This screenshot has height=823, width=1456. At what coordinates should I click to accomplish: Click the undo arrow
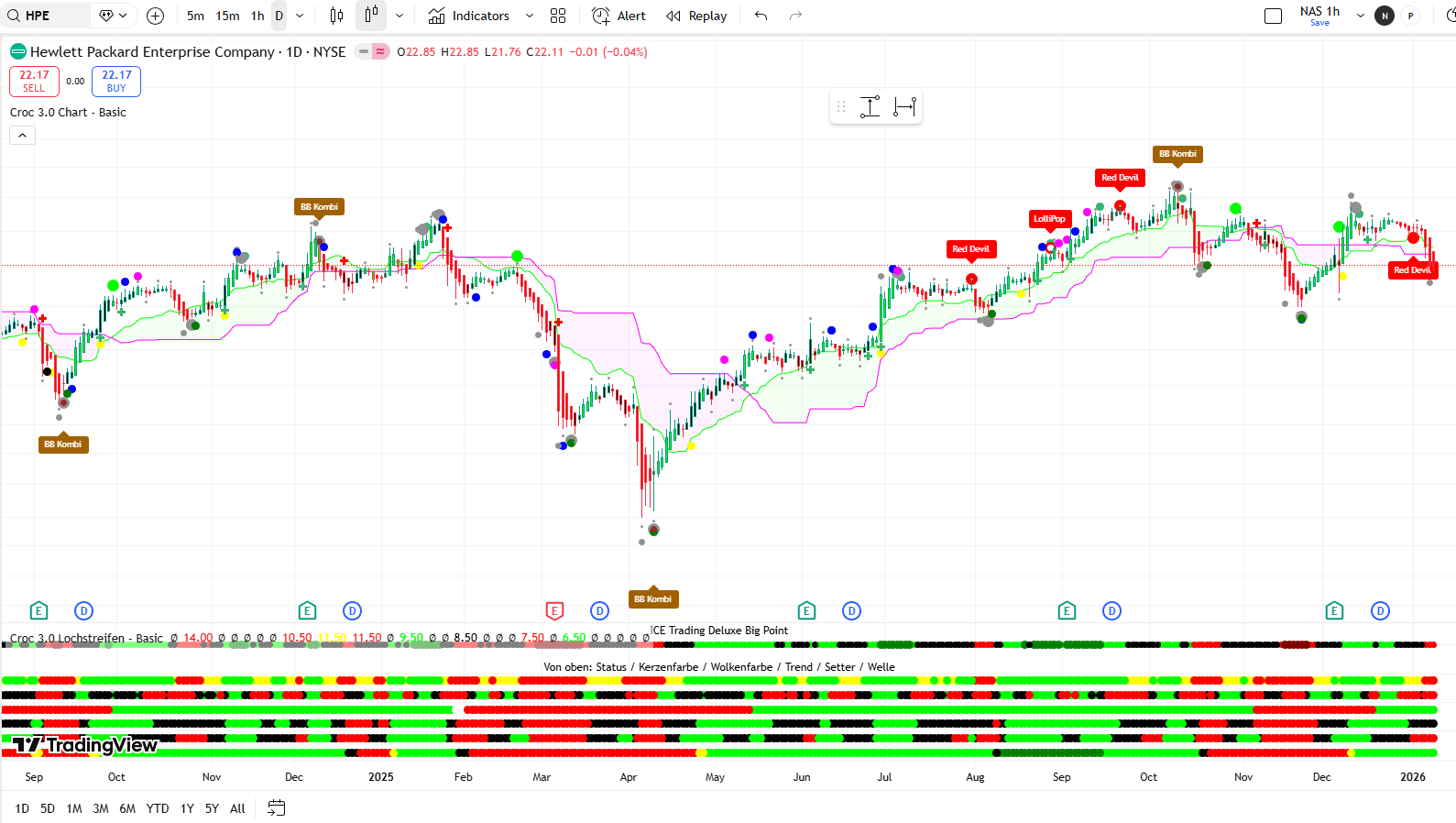coord(761,16)
